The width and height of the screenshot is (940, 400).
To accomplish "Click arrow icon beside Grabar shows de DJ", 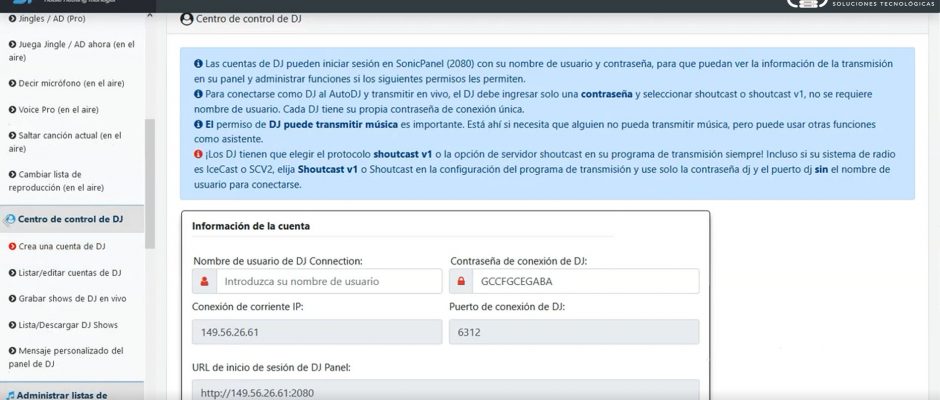I will click(13, 299).
